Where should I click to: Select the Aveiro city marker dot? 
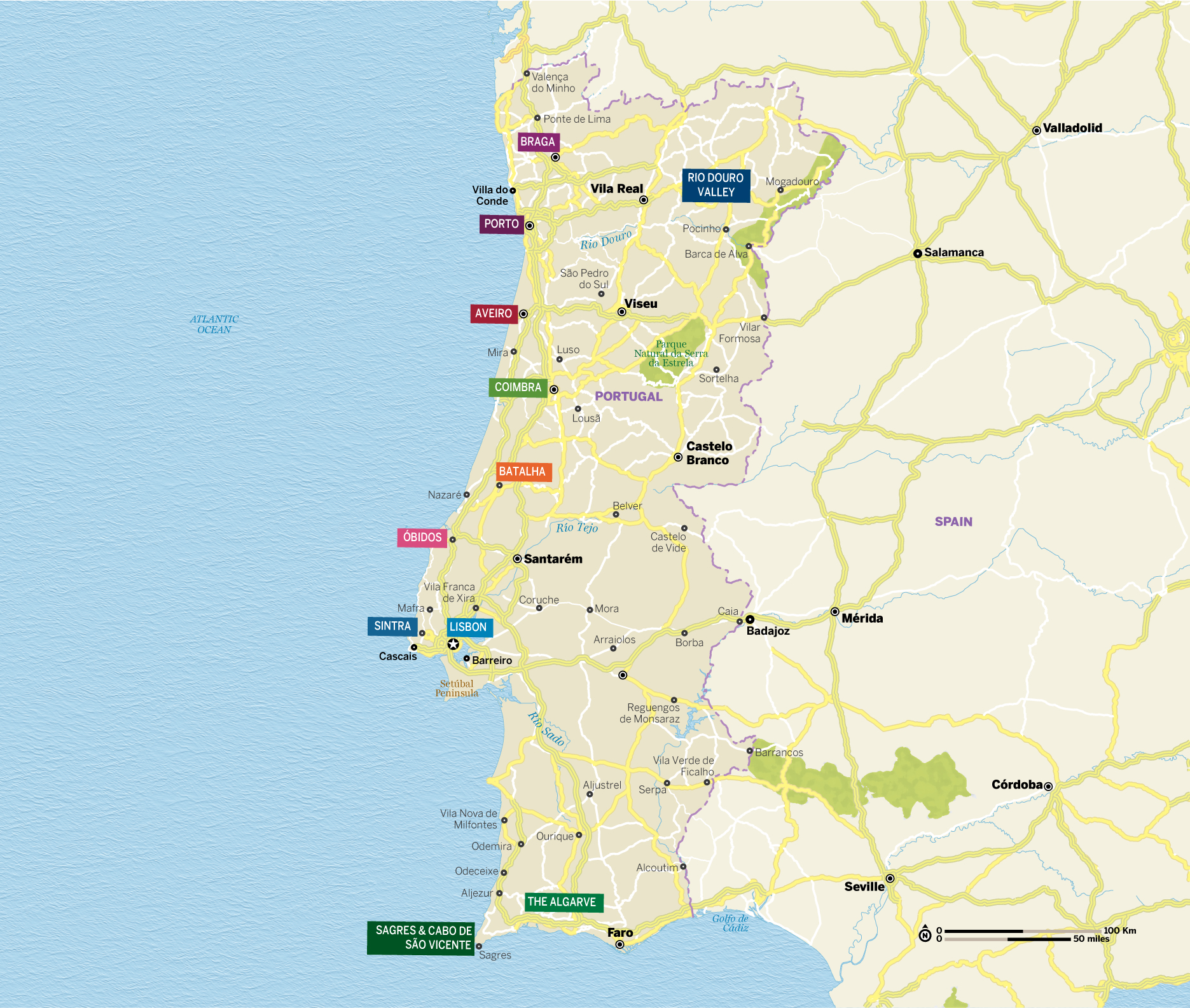pos(523,314)
